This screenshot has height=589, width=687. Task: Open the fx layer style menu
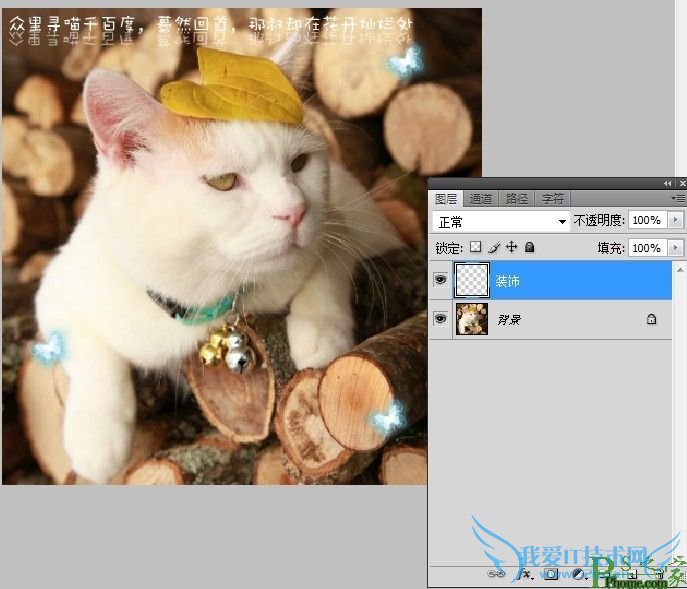pos(524,574)
